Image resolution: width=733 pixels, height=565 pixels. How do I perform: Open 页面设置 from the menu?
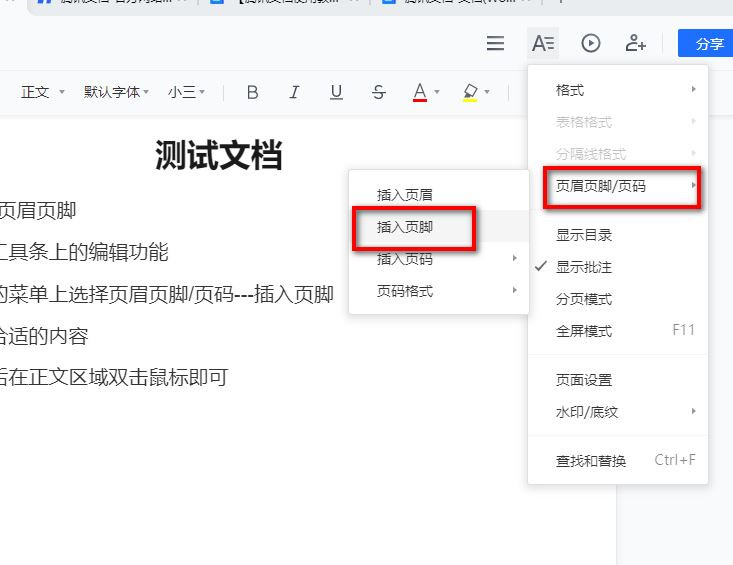click(x=584, y=380)
